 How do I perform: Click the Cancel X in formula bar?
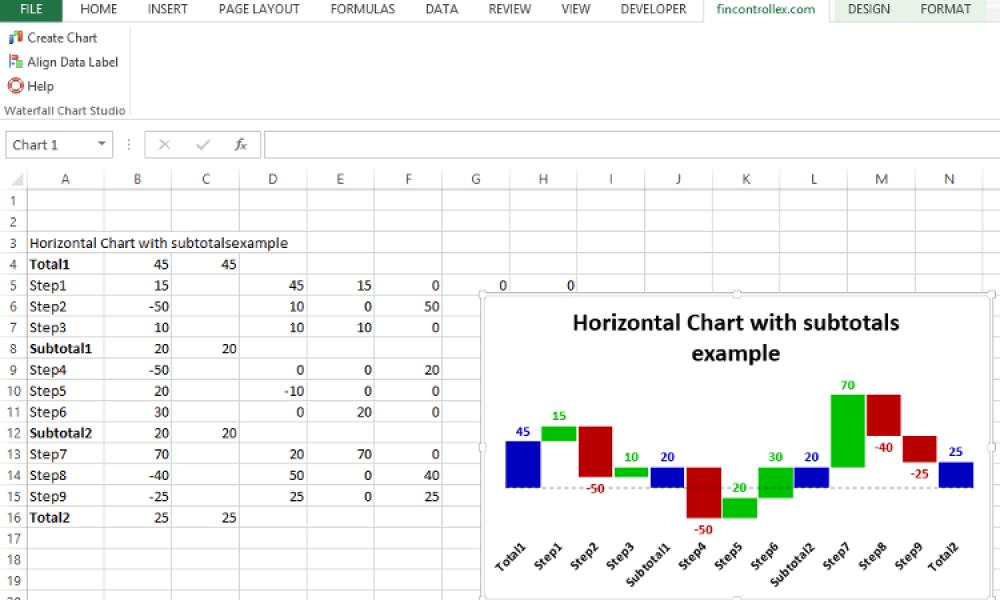(164, 144)
